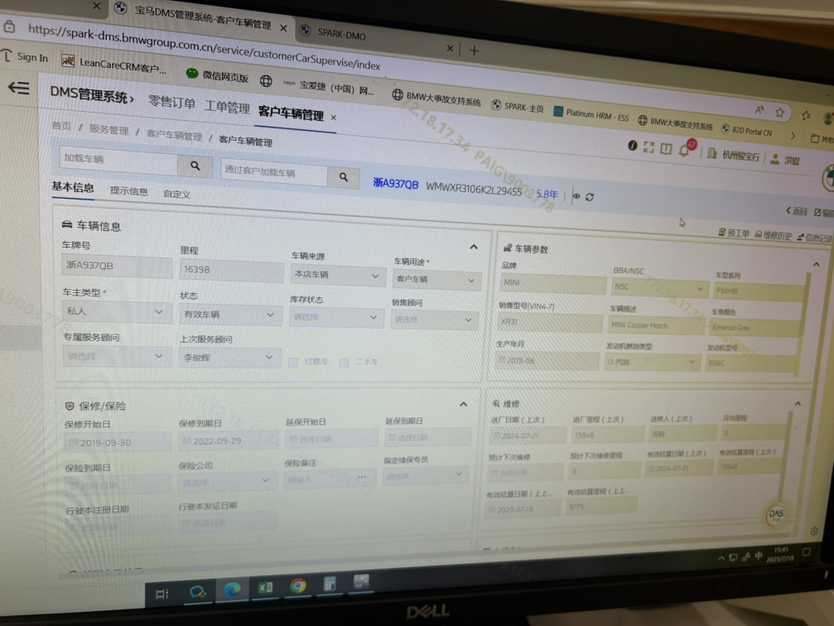
Task: Click the three-dots button in 保险备注 field
Action: pos(362,477)
